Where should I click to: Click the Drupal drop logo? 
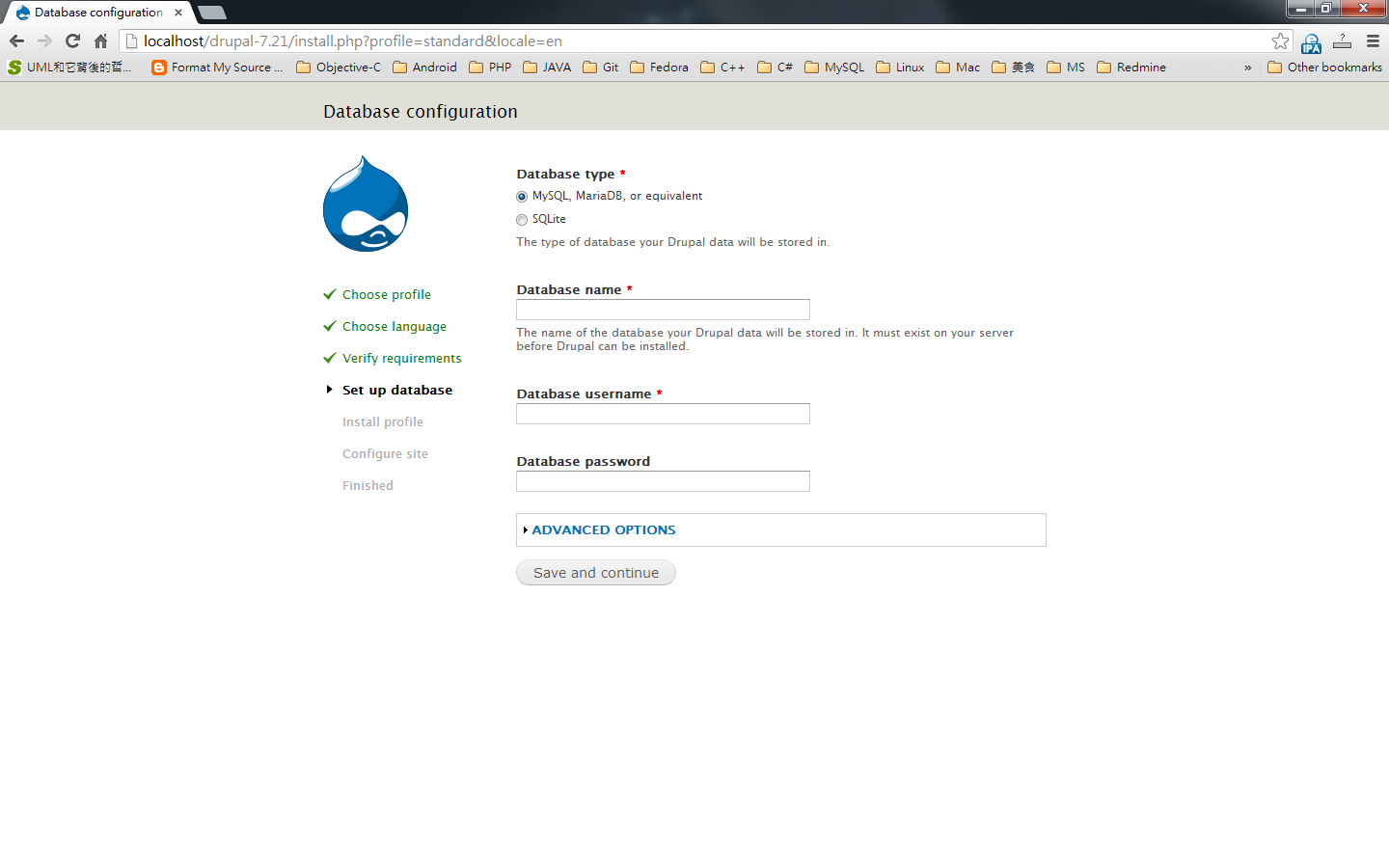click(366, 203)
